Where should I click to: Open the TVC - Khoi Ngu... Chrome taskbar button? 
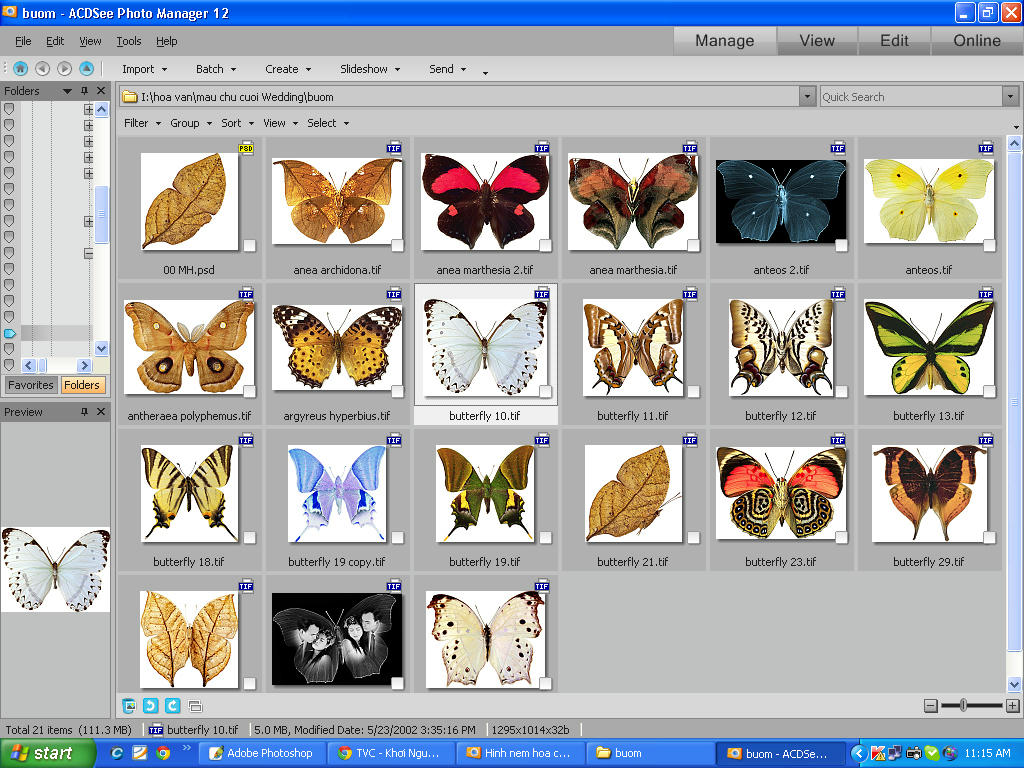click(x=390, y=753)
